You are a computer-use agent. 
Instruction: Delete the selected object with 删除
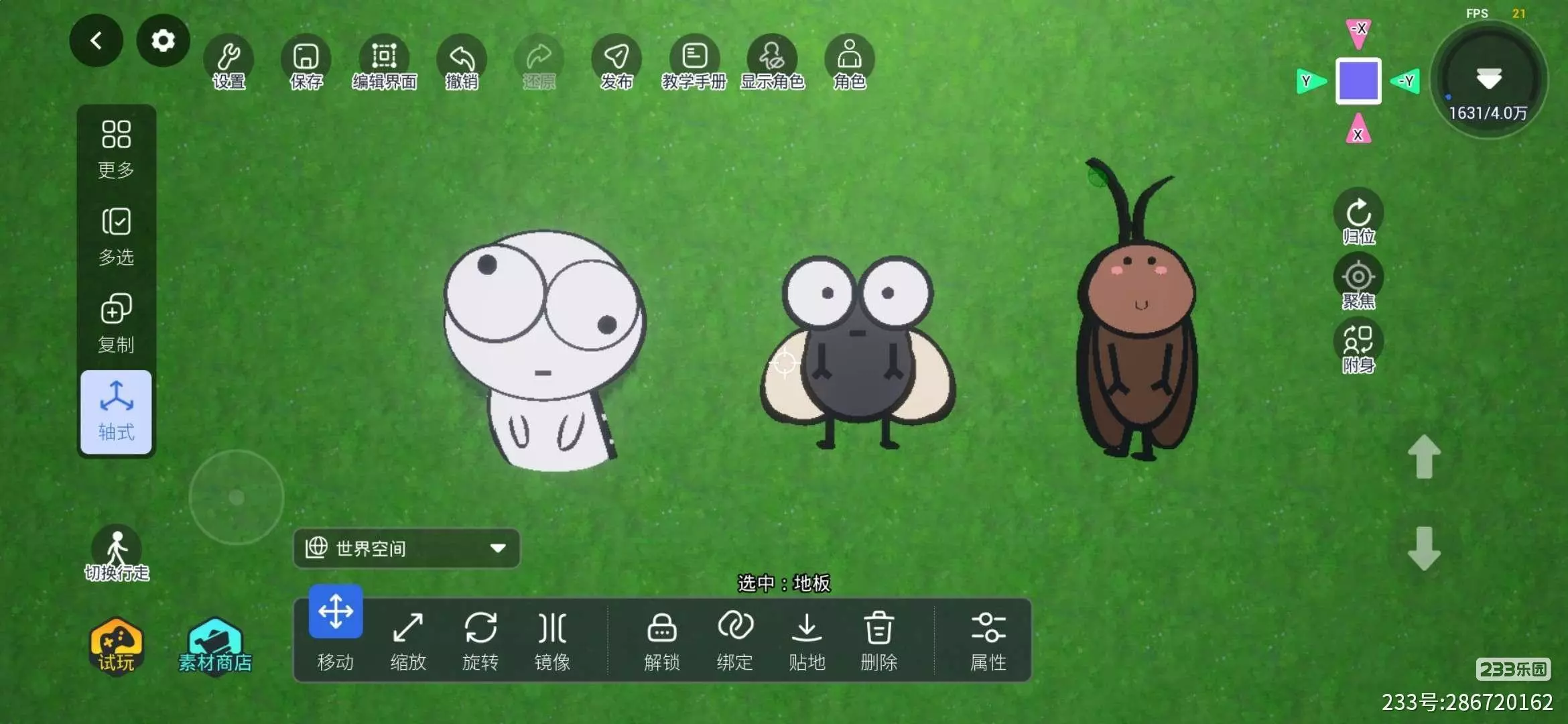point(878,641)
